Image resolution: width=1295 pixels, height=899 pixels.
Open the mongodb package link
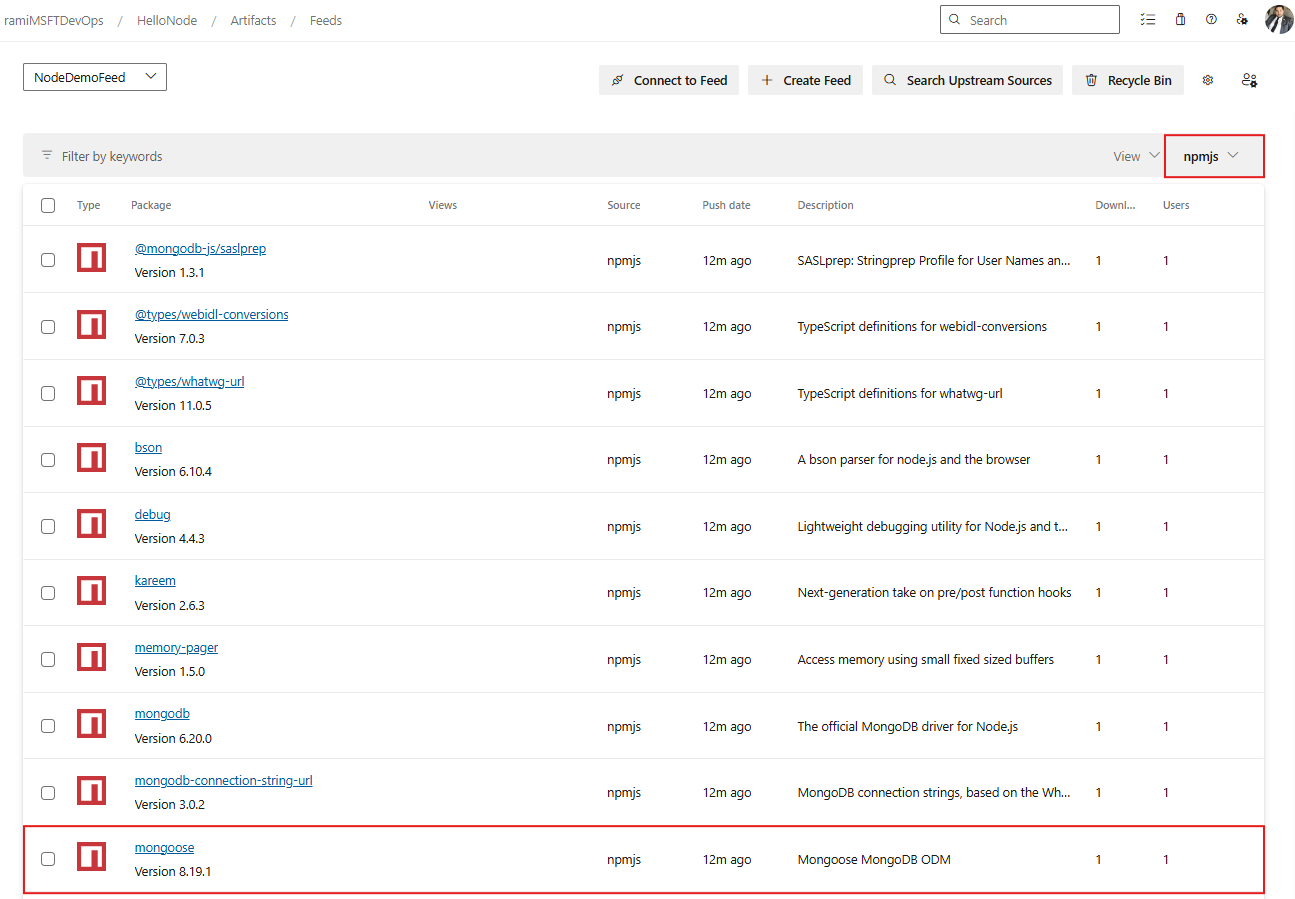[x=162, y=714]
